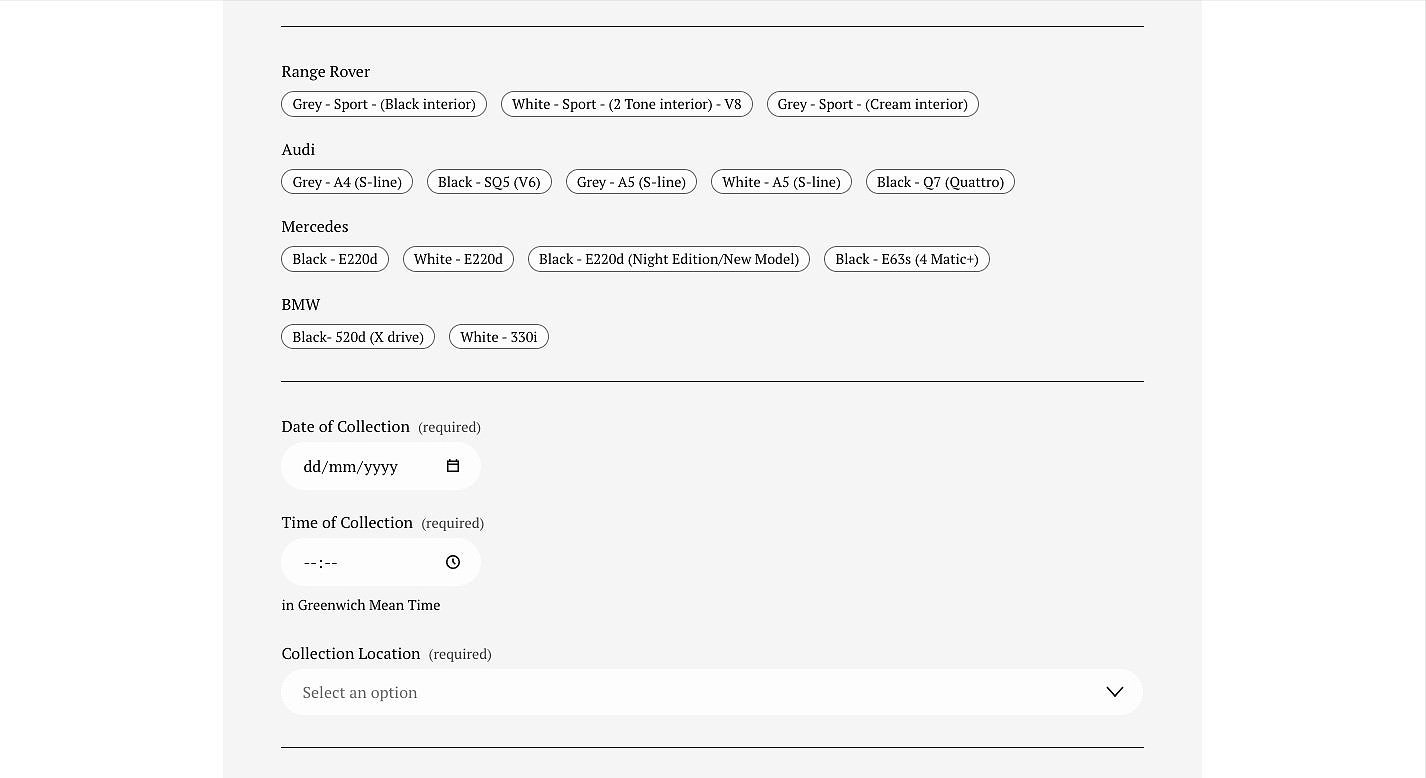Choose Black - SQ5 (V6) option
Viewport: 1426px width, 778px height.
tap(489, 182)
